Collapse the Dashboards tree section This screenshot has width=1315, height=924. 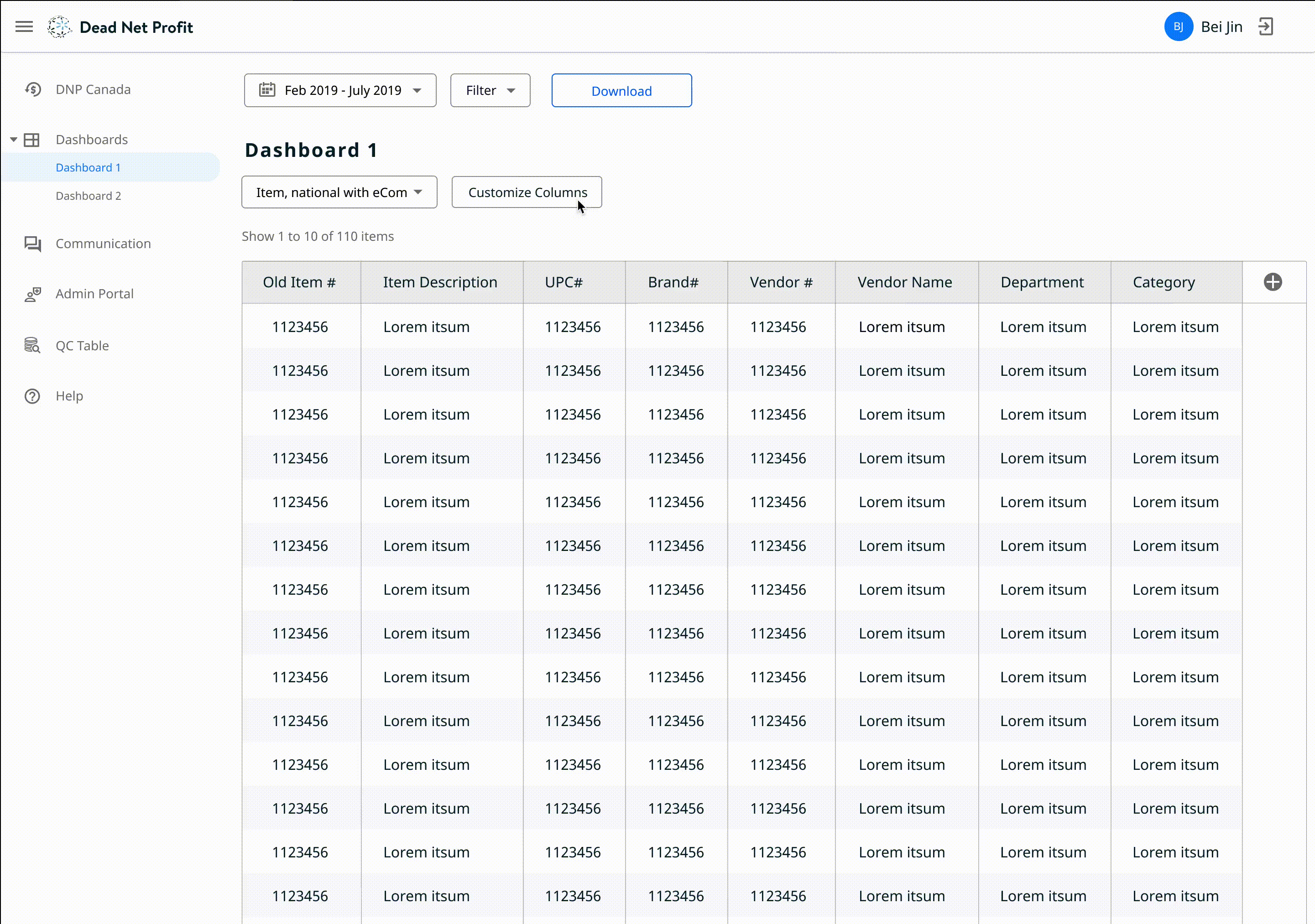tap(14, 140)
